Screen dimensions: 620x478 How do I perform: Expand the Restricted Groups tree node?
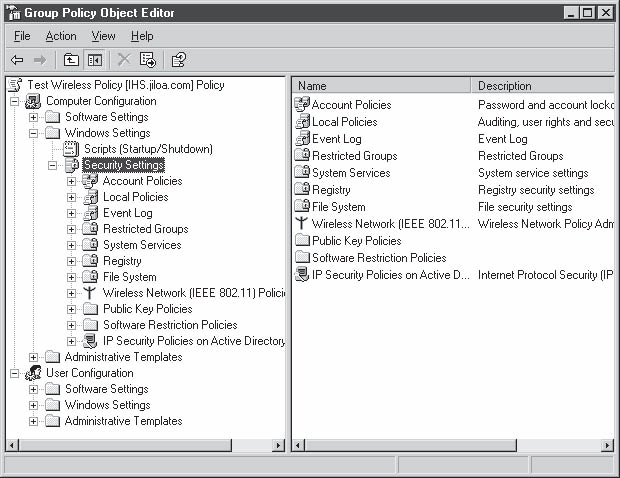(x=71, y=229)
